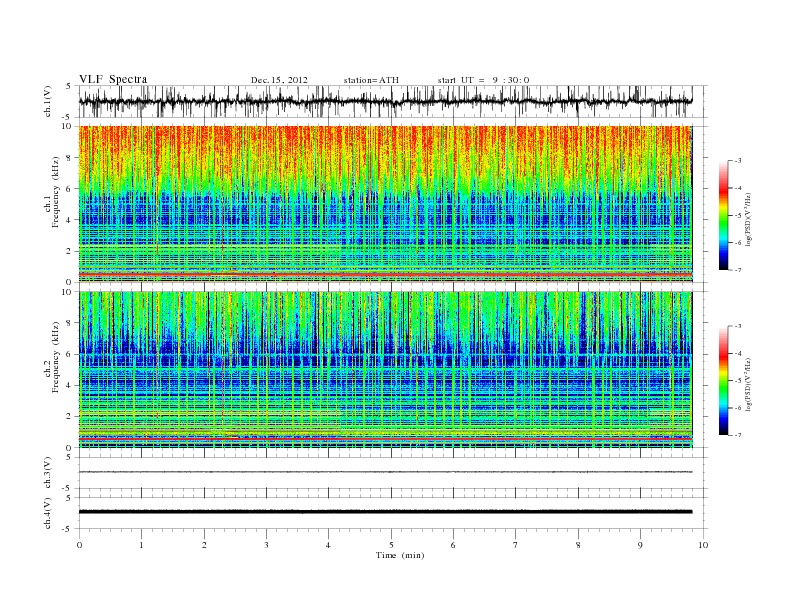
Task: Click tick label '7' on Time axis
Action: click(515, 545)
